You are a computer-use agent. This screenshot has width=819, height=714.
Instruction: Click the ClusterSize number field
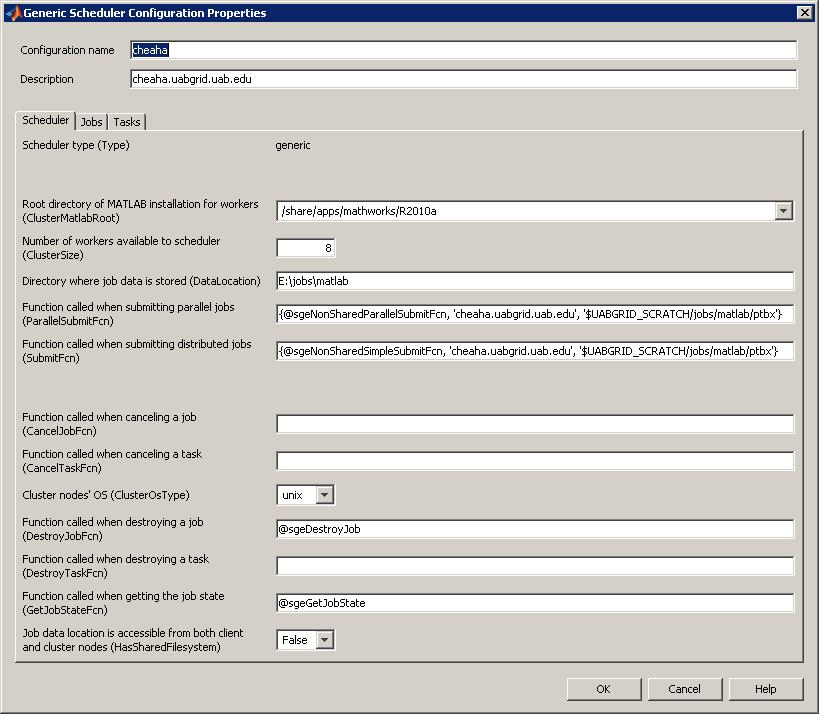306,248
